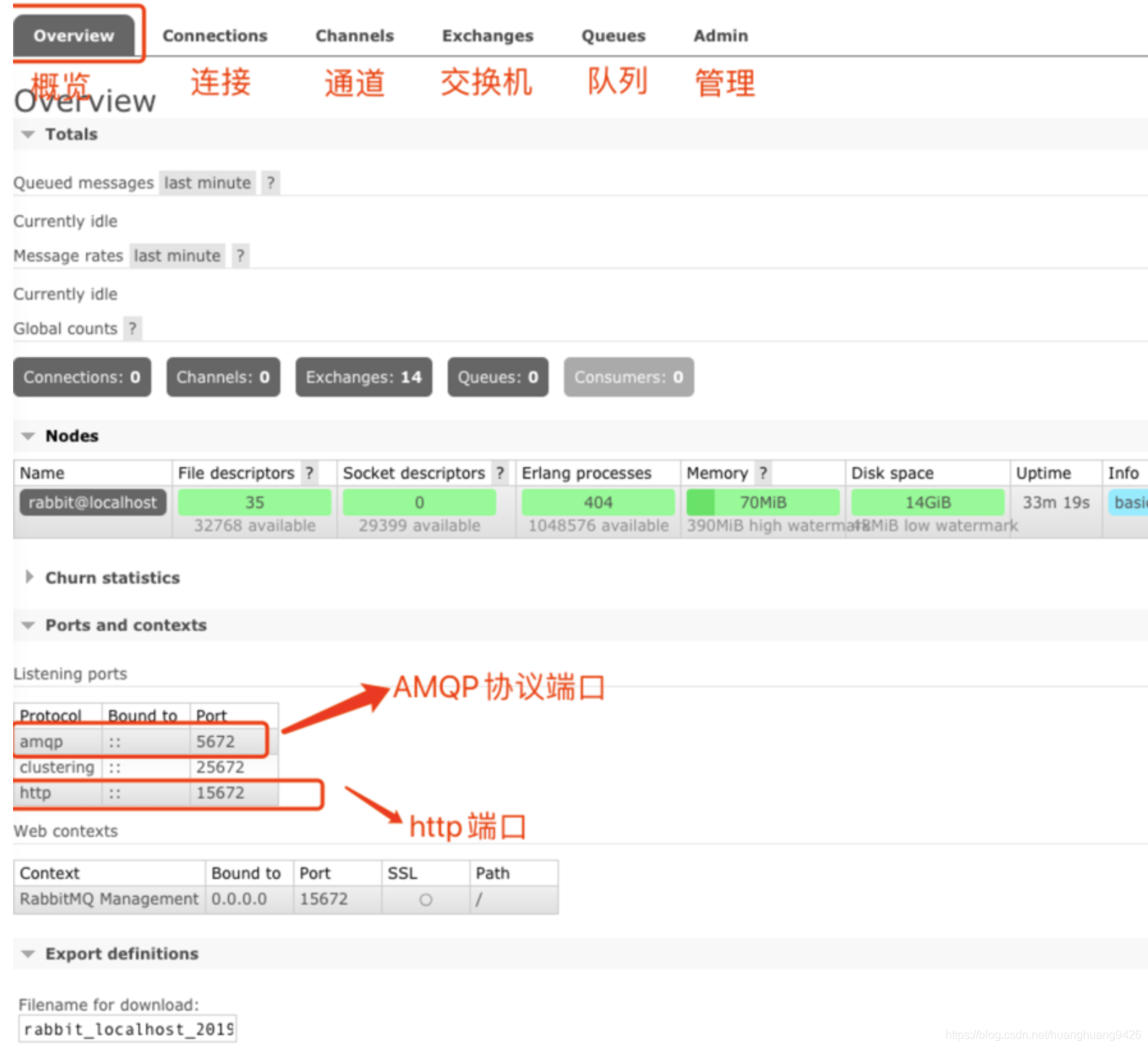1148x1048 pixels.
Task: Click the Queued messages help question mark
Action: tap(271, 182)
